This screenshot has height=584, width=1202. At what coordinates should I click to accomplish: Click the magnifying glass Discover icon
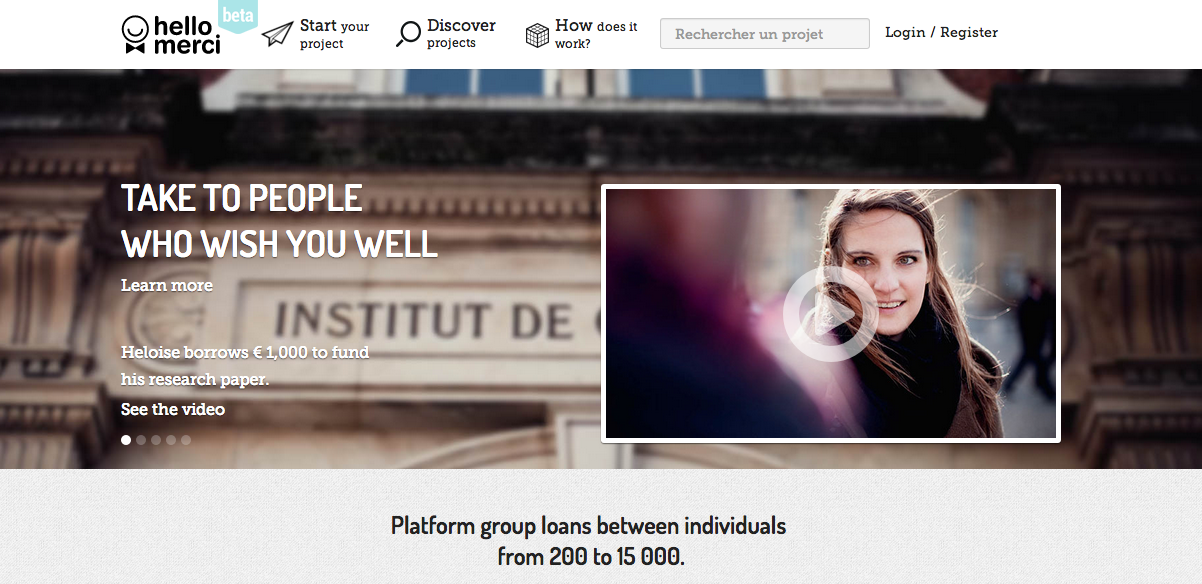pos(408,34)
